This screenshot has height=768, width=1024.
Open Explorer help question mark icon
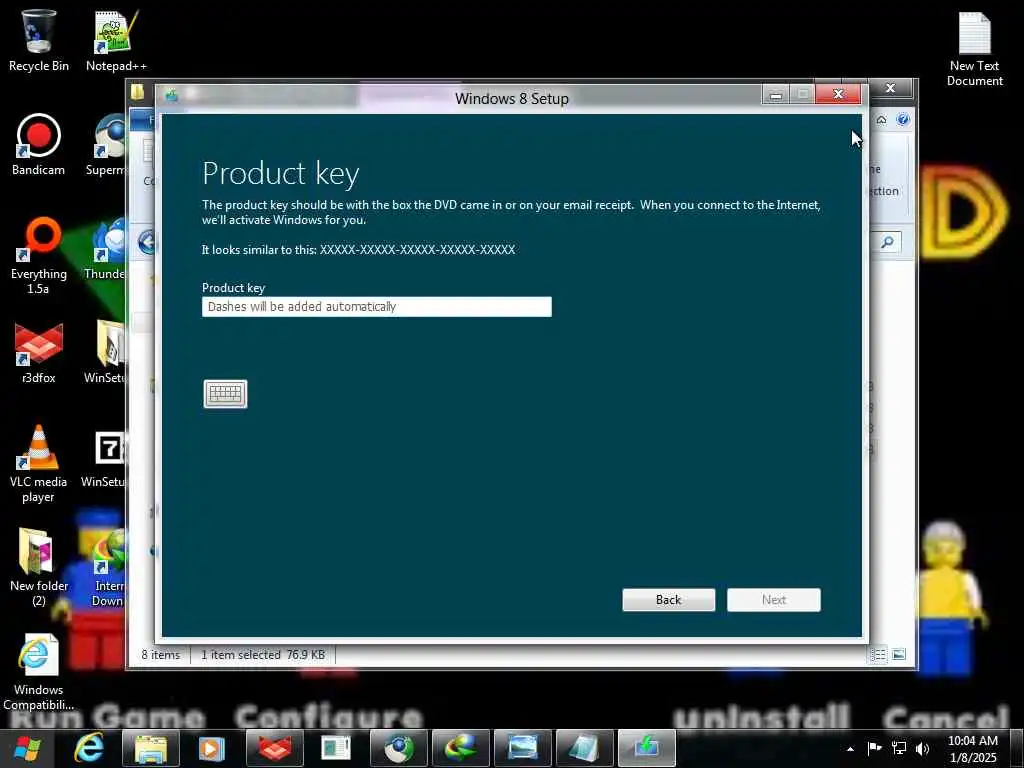903,120
